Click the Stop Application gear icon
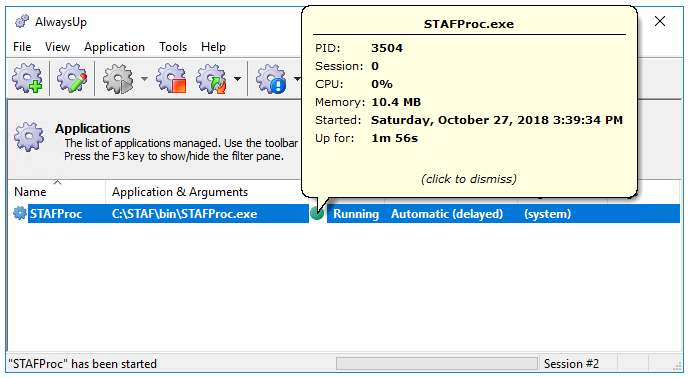 click(x=171, y=78)
